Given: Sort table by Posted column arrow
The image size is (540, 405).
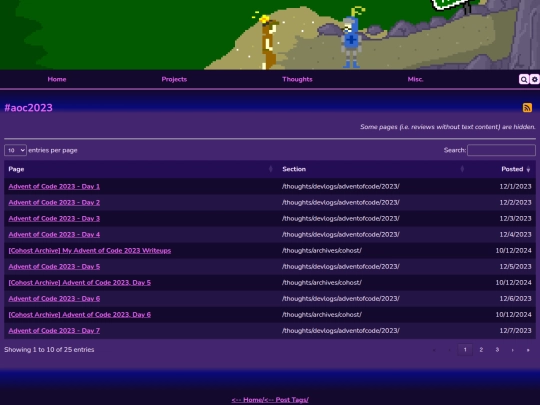Looking at the screenshot, I should [x=528, y=169].
